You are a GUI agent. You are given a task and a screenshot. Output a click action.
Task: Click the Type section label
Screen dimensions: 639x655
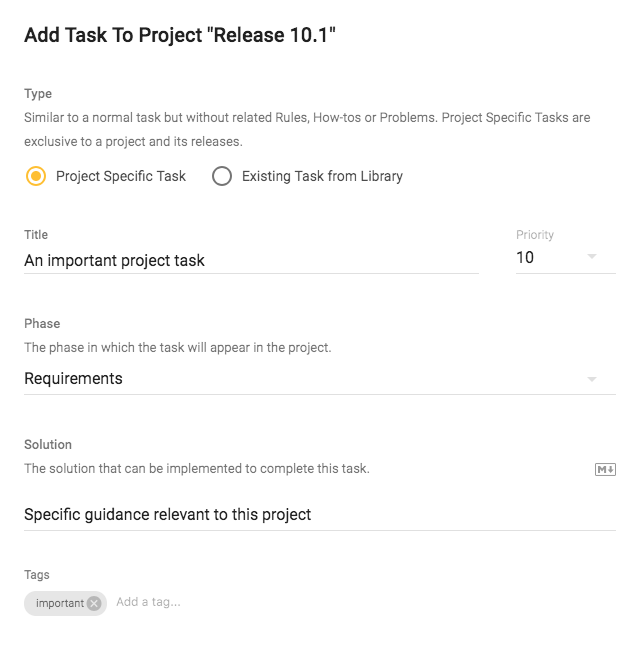click(38, 94)
